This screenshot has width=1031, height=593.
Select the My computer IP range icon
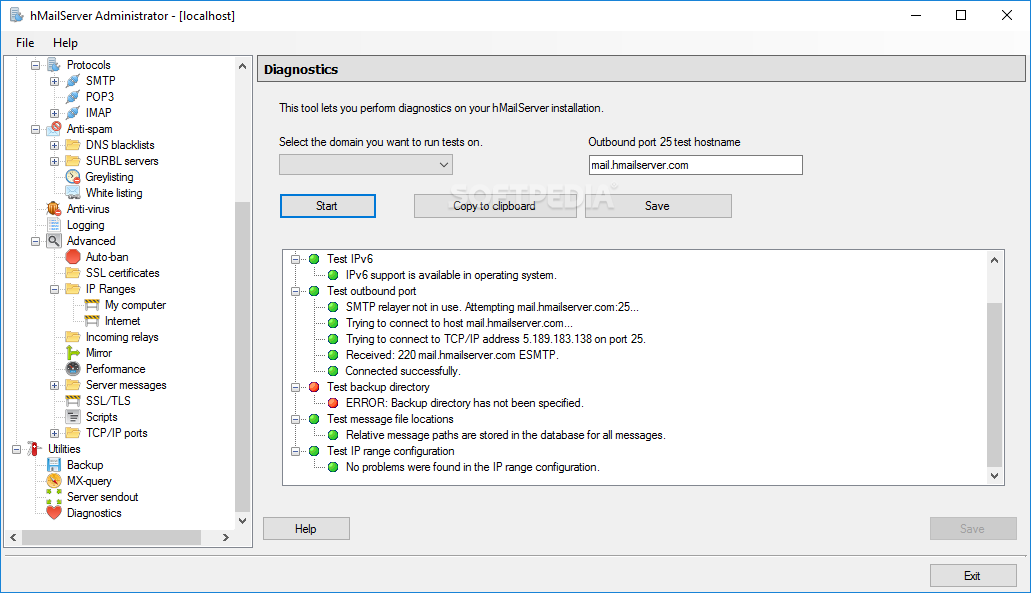coord(92,305)
